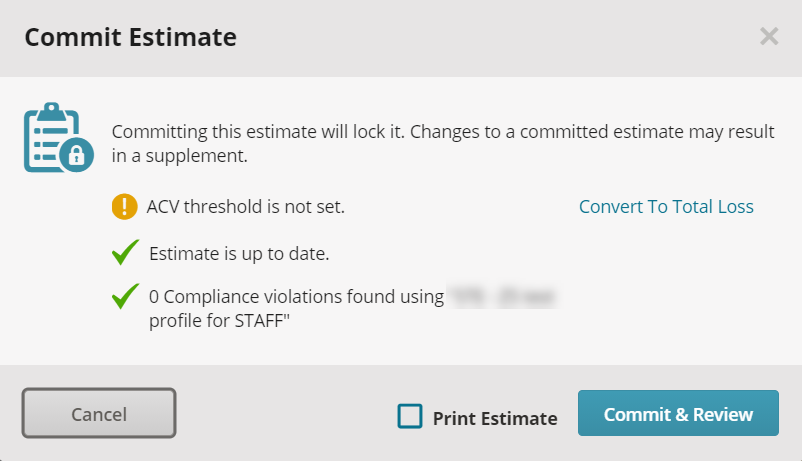This screenshot has width=802, height=461.
Task: Click the orange ACV warning icon
Action: point(124,207)
